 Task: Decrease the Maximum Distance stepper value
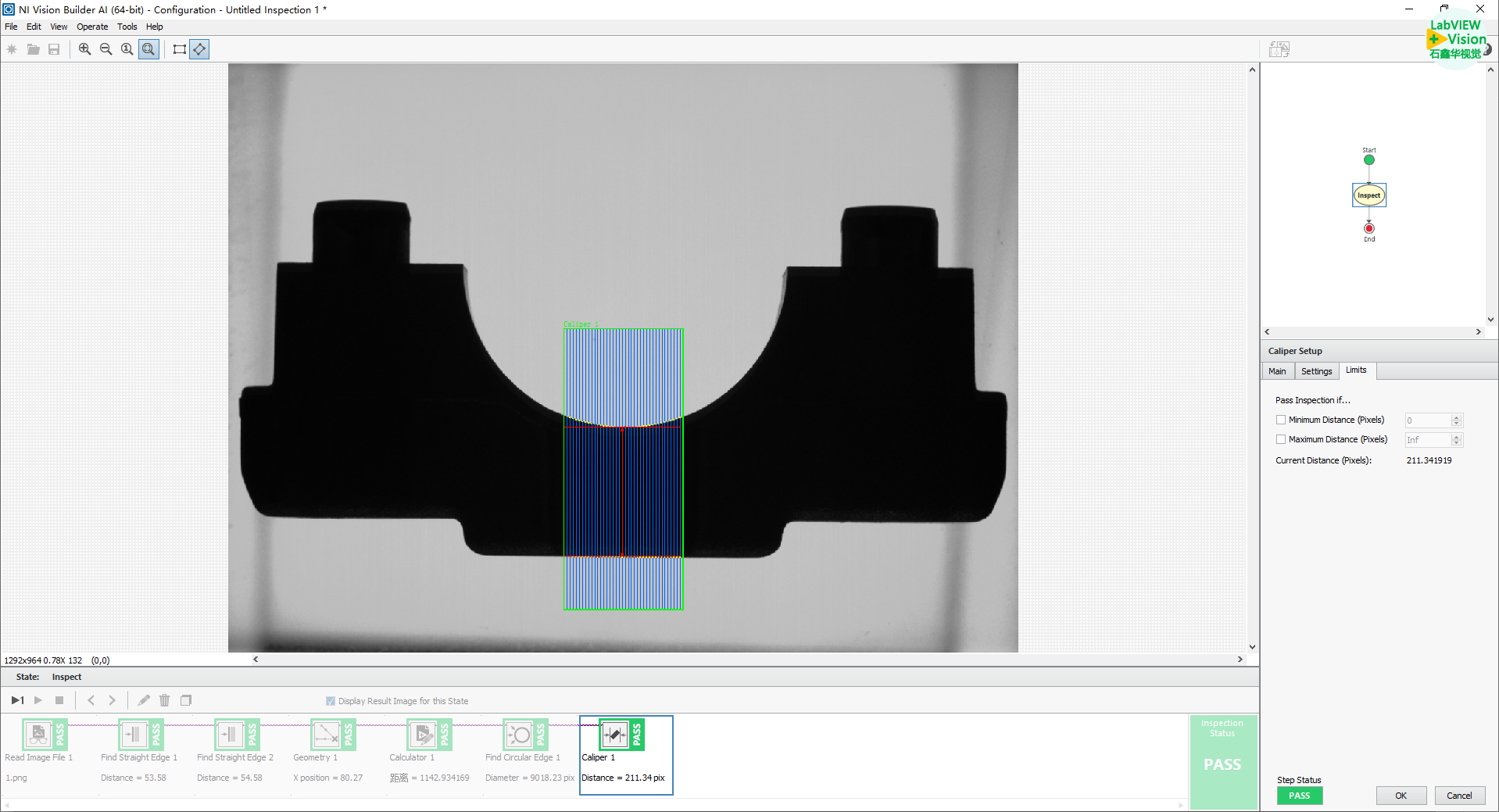1456,444
